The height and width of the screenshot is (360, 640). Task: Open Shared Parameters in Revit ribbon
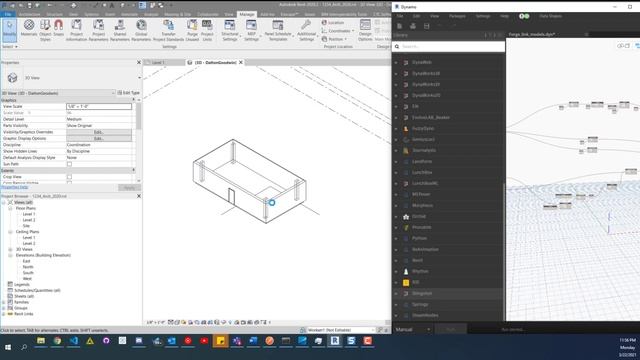click(120, 30)
